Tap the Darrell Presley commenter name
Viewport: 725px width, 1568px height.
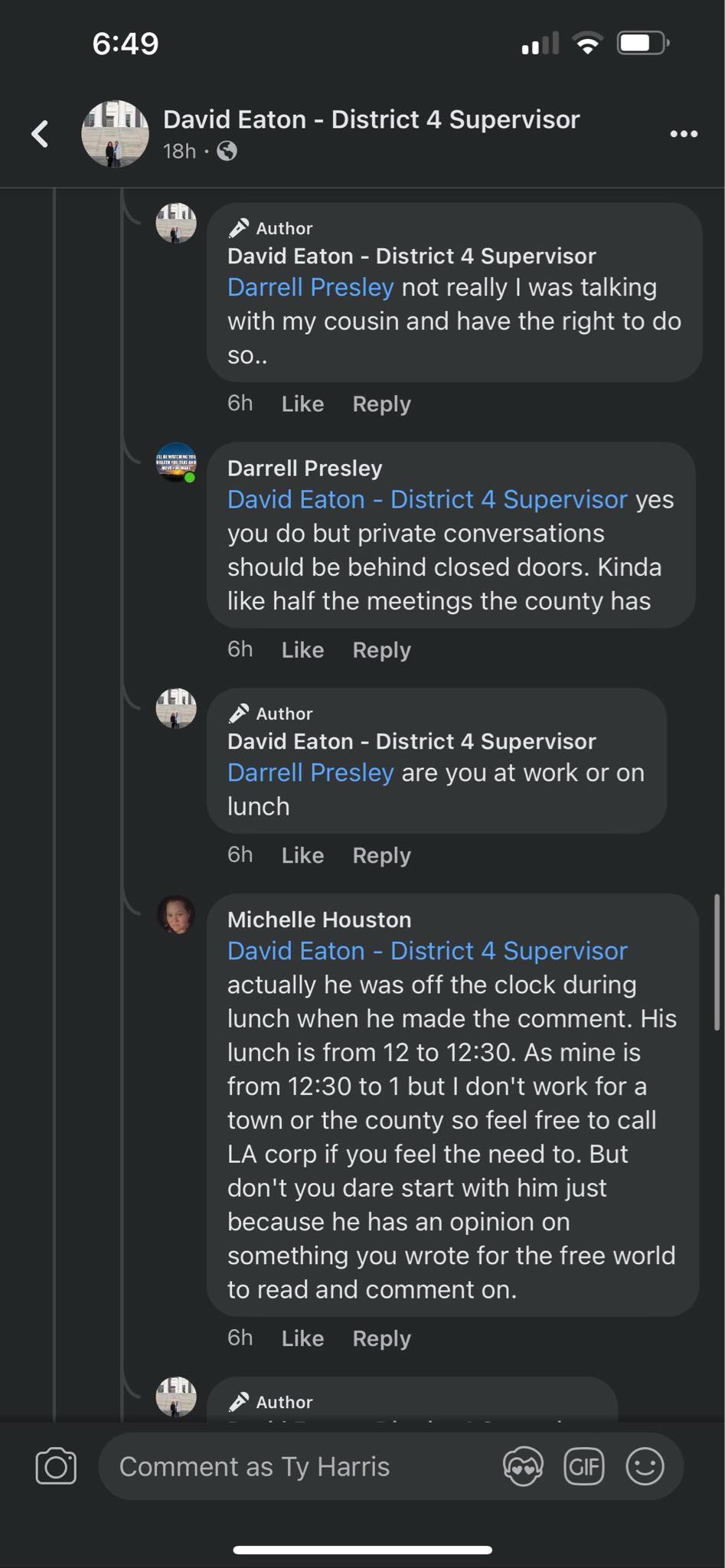(305, 469)
